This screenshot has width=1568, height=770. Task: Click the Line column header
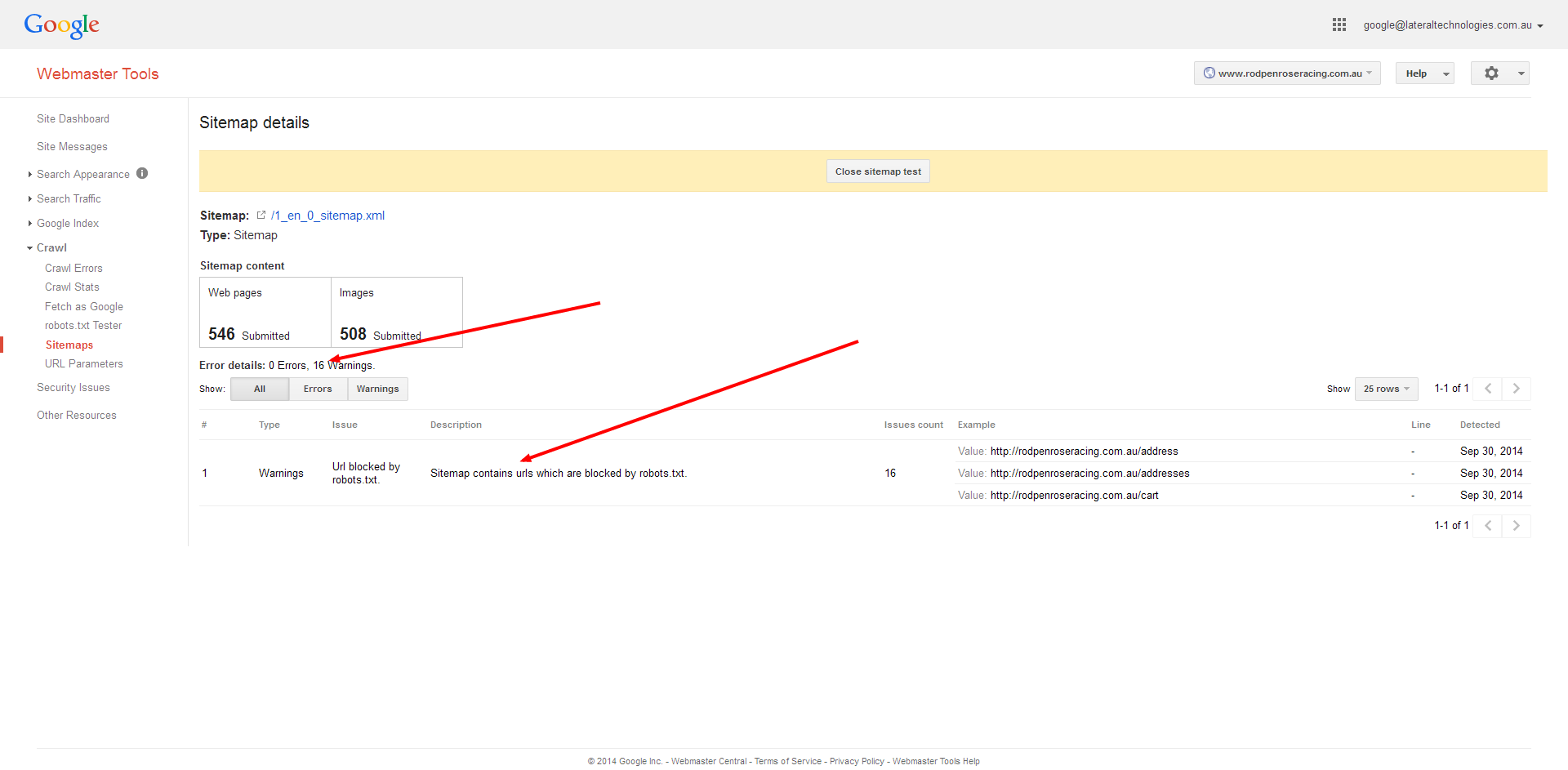click(1421, 425)
